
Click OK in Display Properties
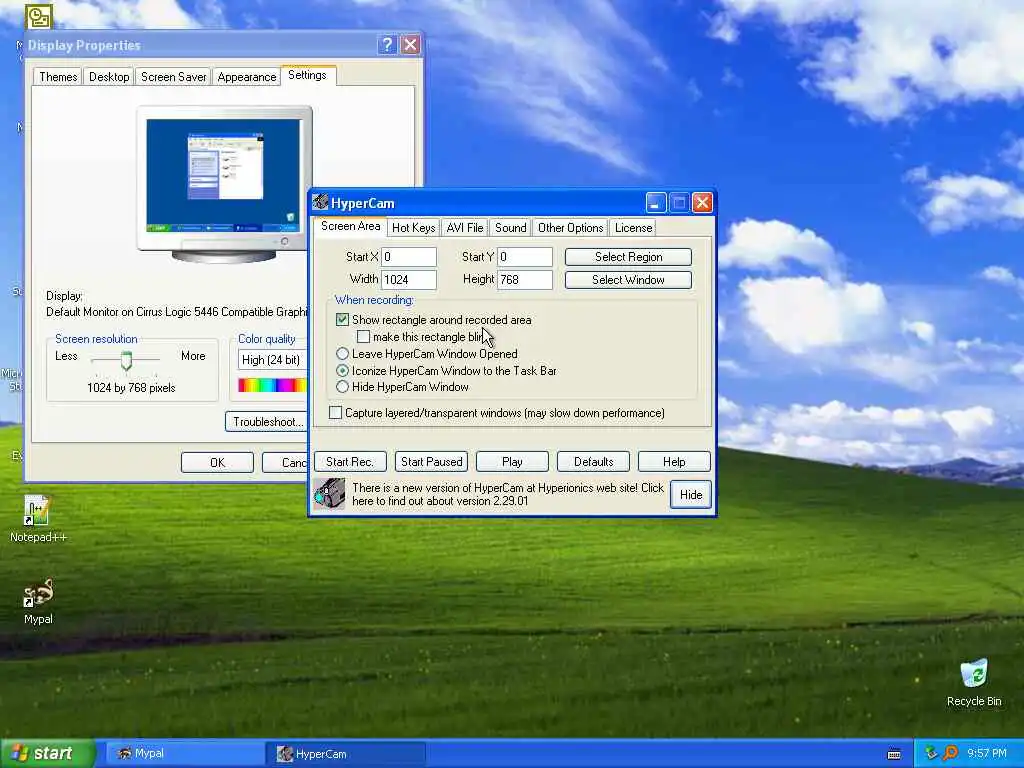pyautogui.click(x=217, y=462)
